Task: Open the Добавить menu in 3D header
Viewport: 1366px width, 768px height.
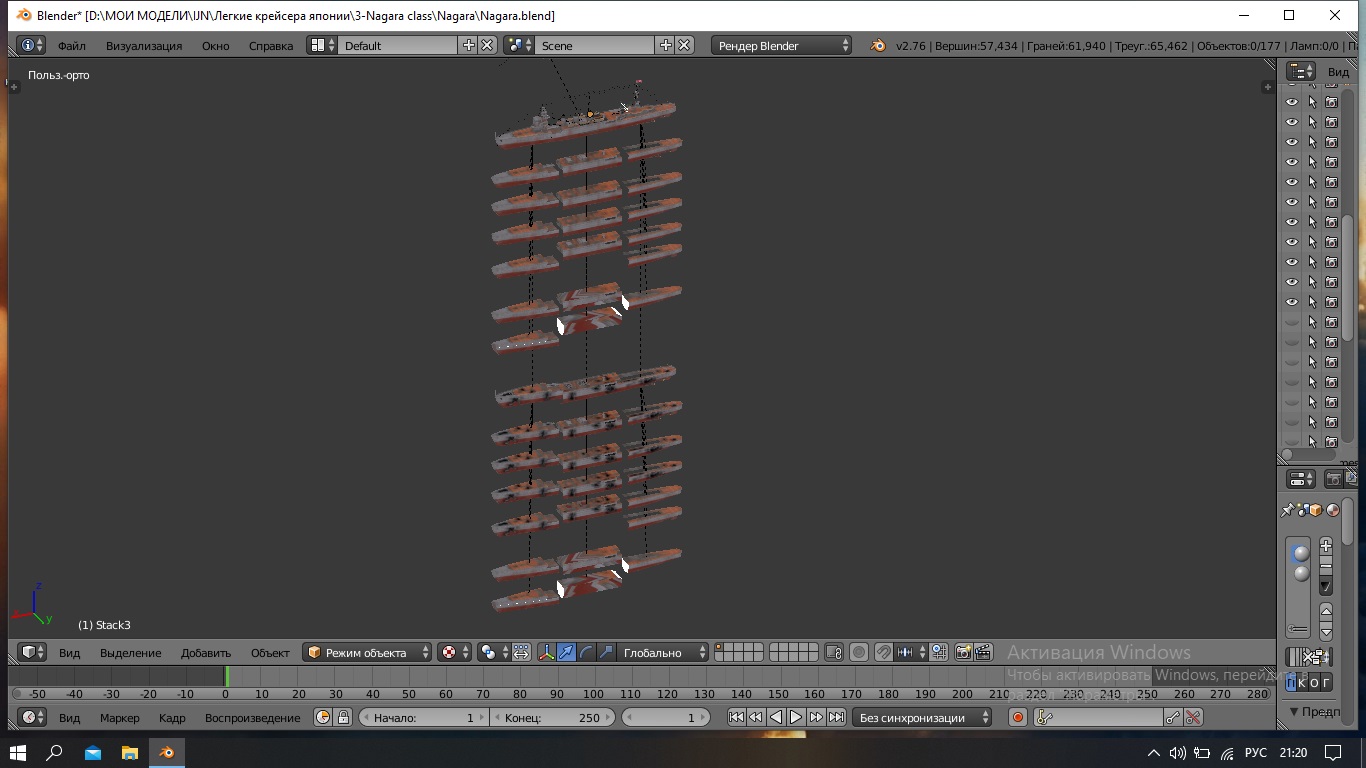Action: pyautogui.click(x=205, y=652)
